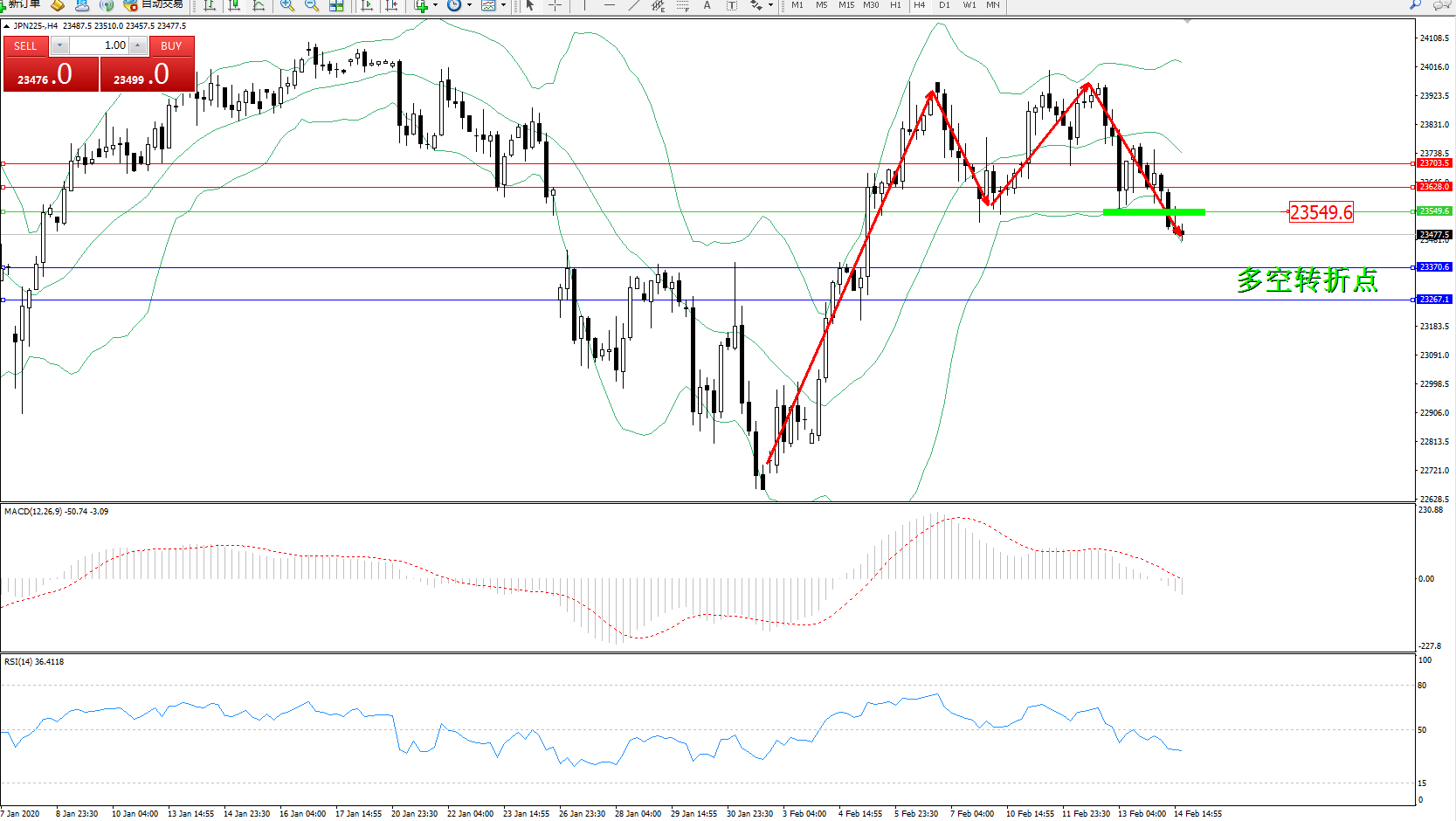Viewport: 1456px width, 821px height.
Task: Switch to the D1 timeframe
Action: [944, 5]
